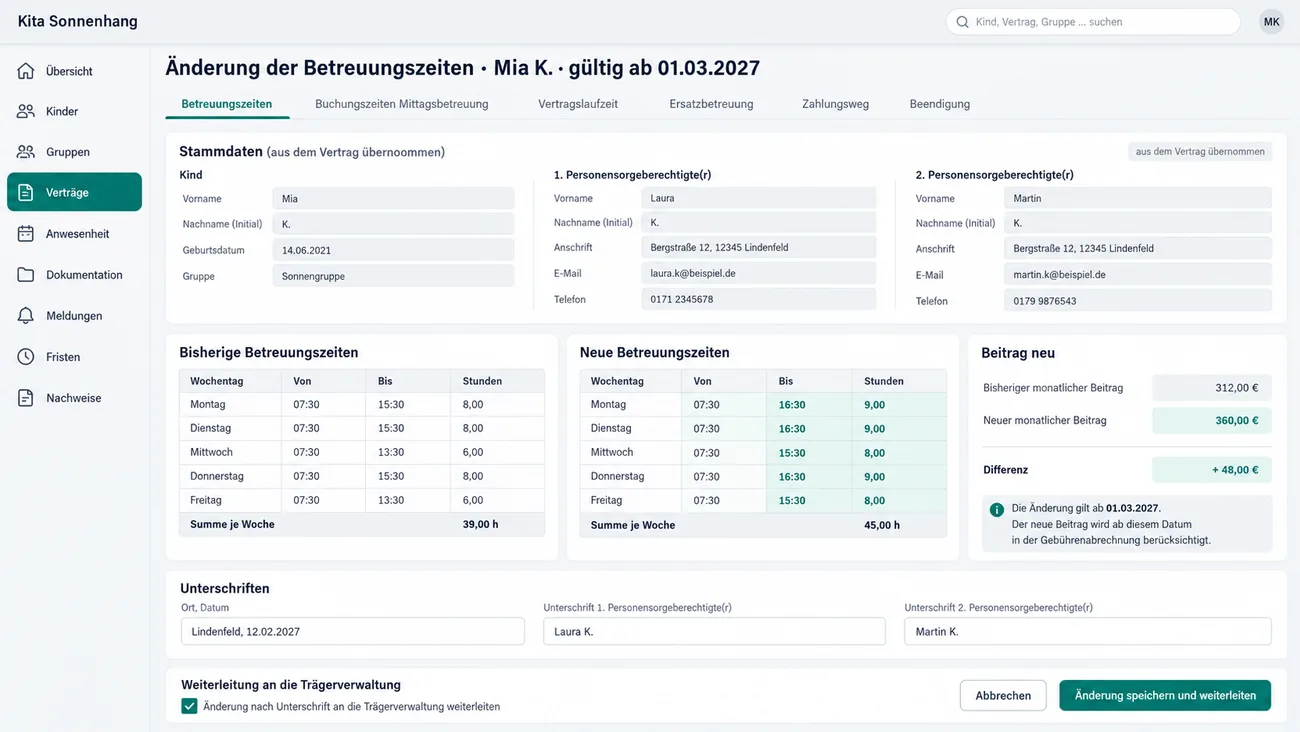
Task: Click the Telefon field 0171 2345678
Action: tap(758, 299)
